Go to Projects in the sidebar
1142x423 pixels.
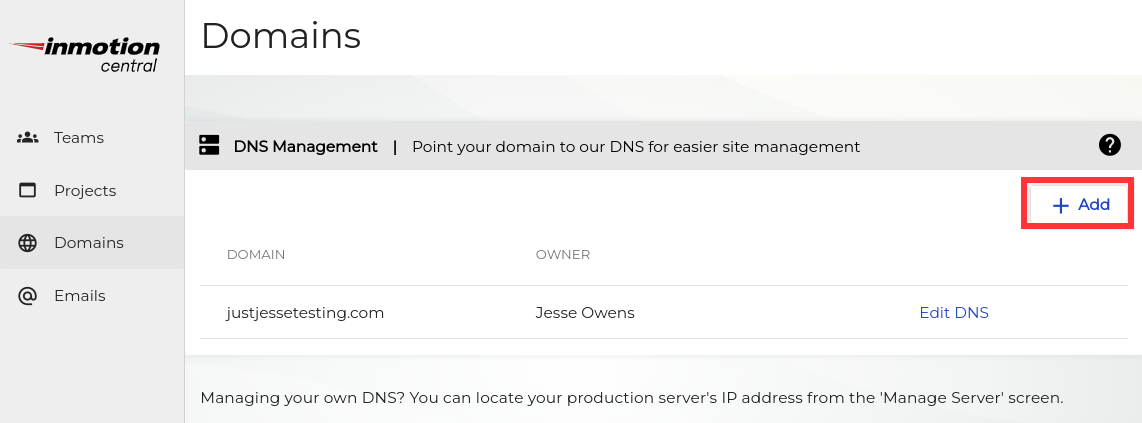[x=85, y=191]
